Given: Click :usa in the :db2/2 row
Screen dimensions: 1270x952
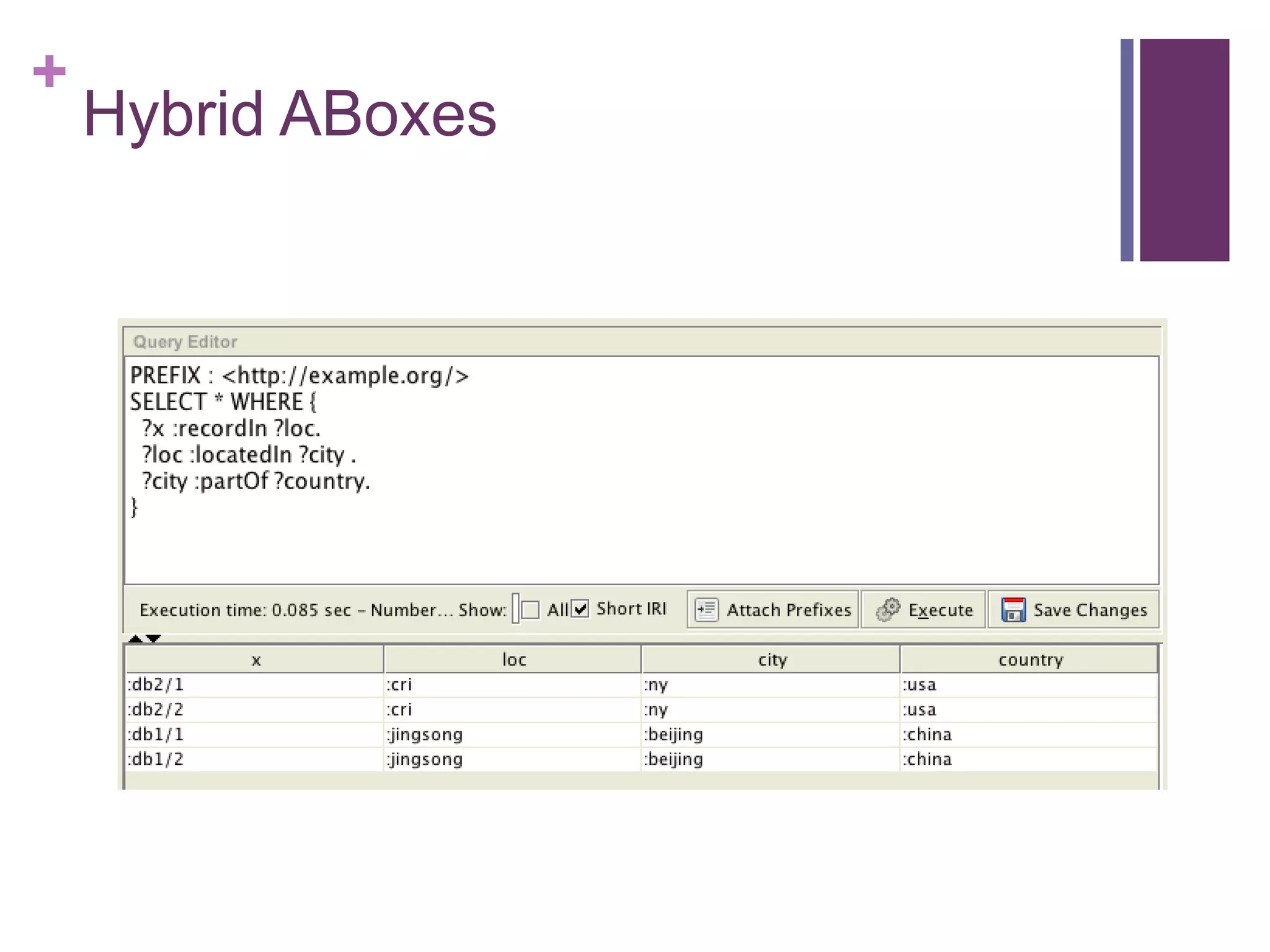Looking at the screenshot, I should (x=1029, y=710).
